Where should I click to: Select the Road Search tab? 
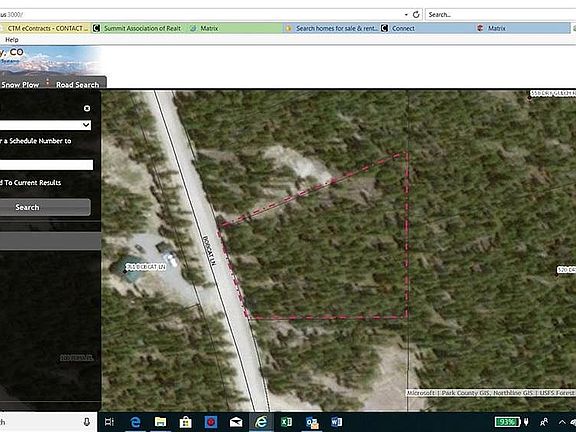(x=78, y=84)
